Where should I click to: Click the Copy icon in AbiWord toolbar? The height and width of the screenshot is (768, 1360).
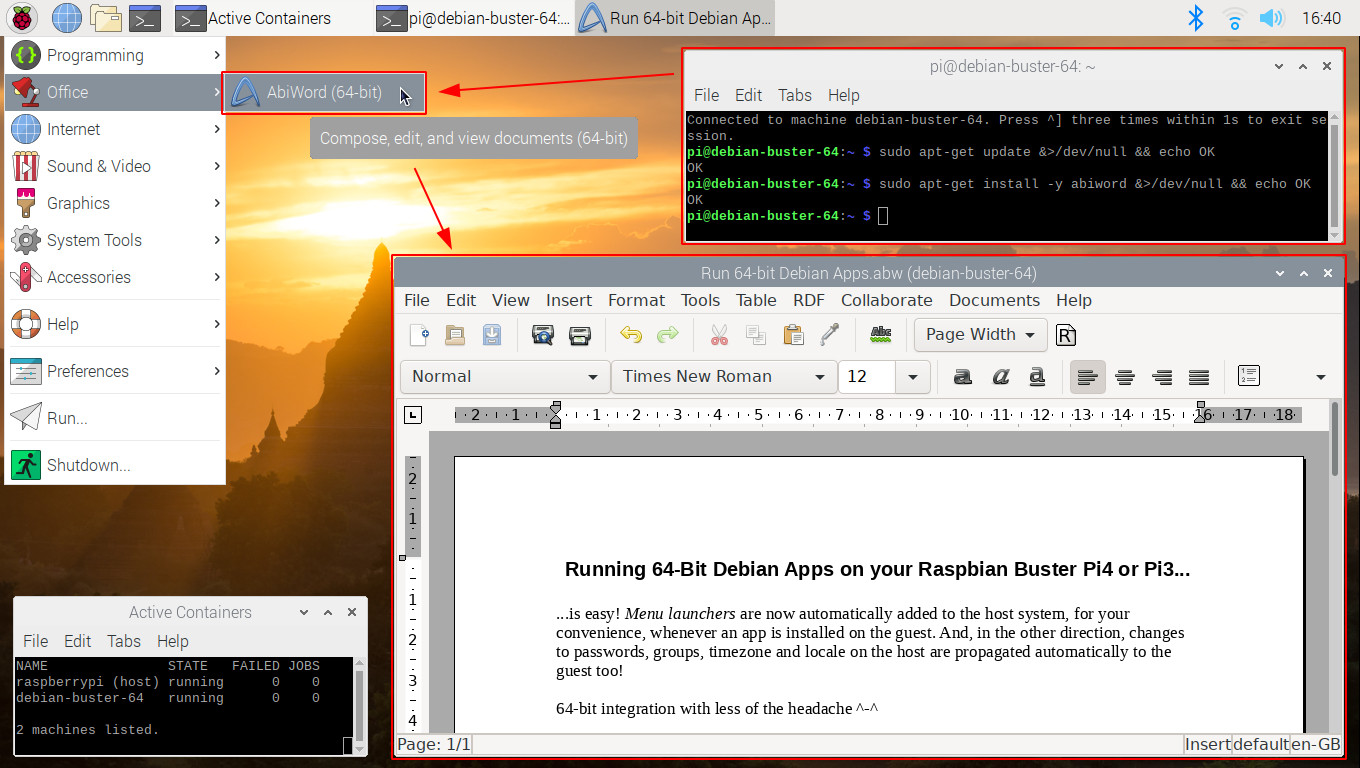click(x=756, y=335)
